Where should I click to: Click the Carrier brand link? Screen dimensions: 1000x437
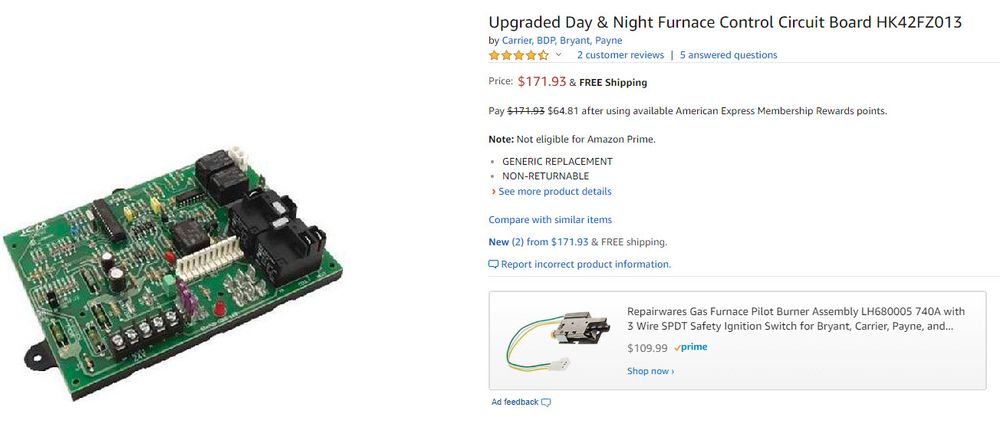click(x=517, y=40)
